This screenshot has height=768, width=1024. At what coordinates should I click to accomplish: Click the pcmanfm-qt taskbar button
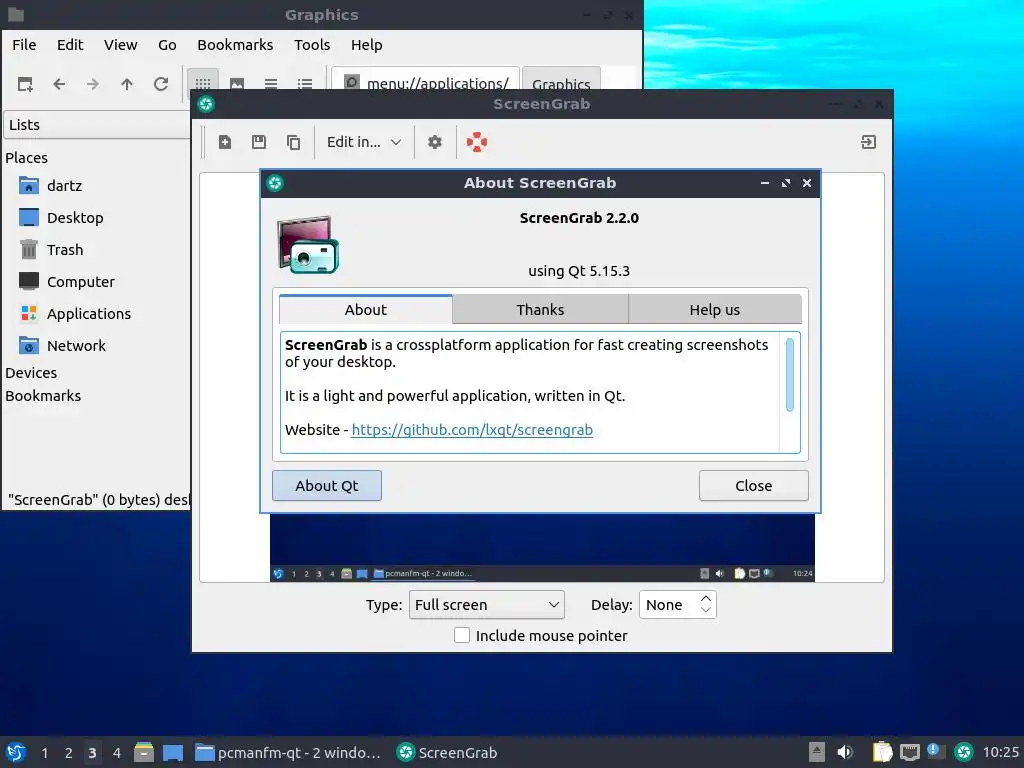(x=288, y=752)
